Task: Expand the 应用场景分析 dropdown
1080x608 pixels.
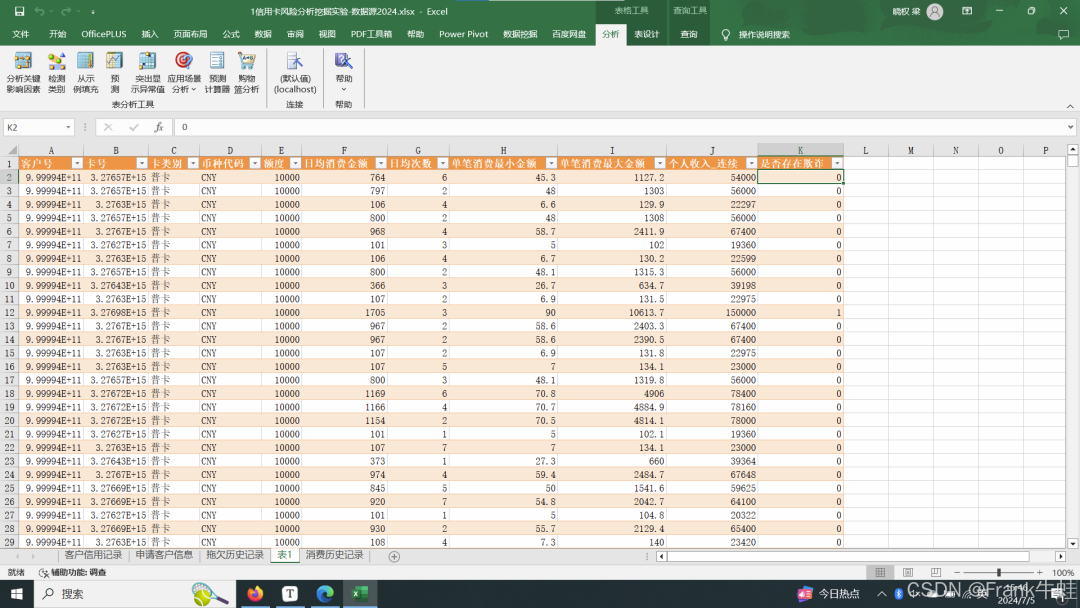Action: pos(184,72)
